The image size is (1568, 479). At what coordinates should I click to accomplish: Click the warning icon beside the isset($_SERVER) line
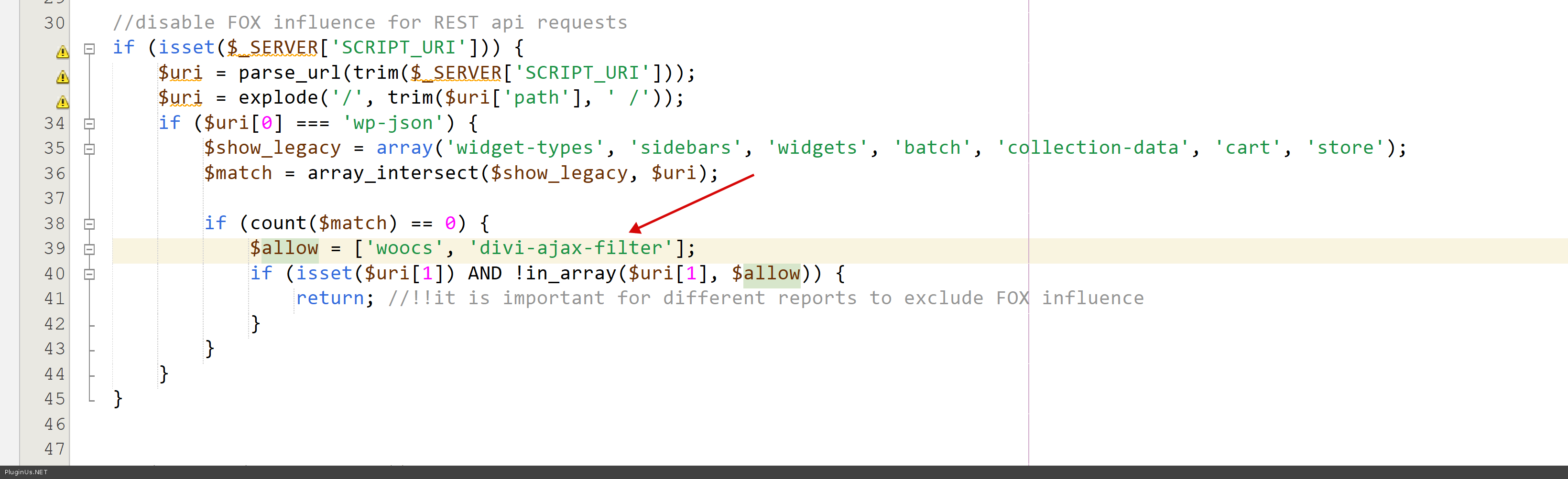(x=62, y=52)
